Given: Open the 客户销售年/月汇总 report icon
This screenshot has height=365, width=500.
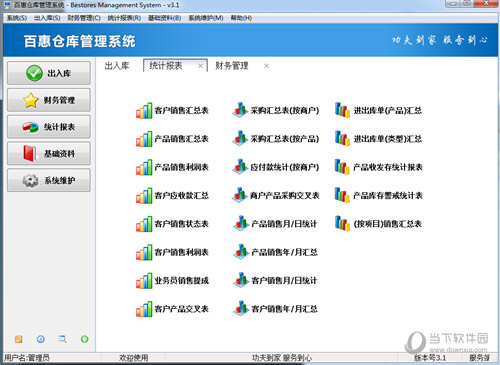Looking at the screenshot, I should (240, 308).
